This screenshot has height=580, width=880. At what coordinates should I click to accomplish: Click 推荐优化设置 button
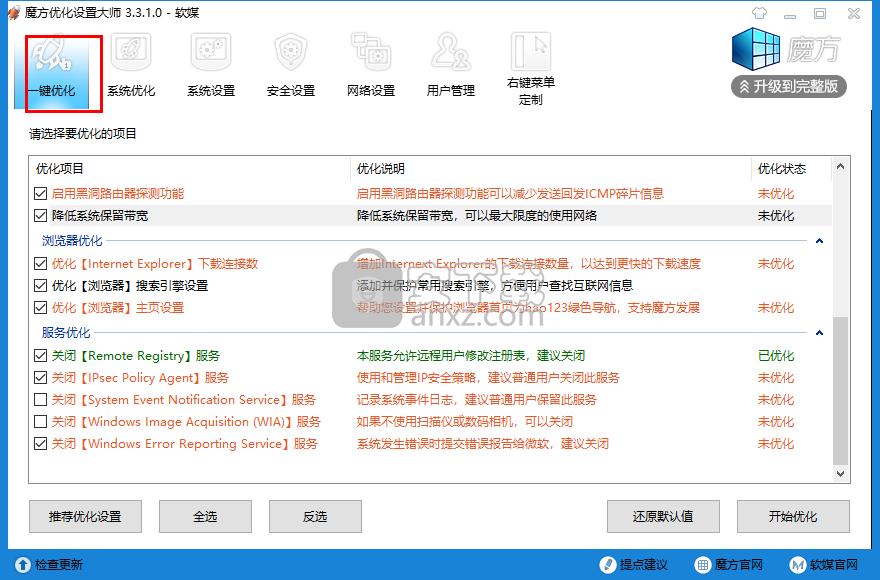pyautogui.click(x=85, y=517)
